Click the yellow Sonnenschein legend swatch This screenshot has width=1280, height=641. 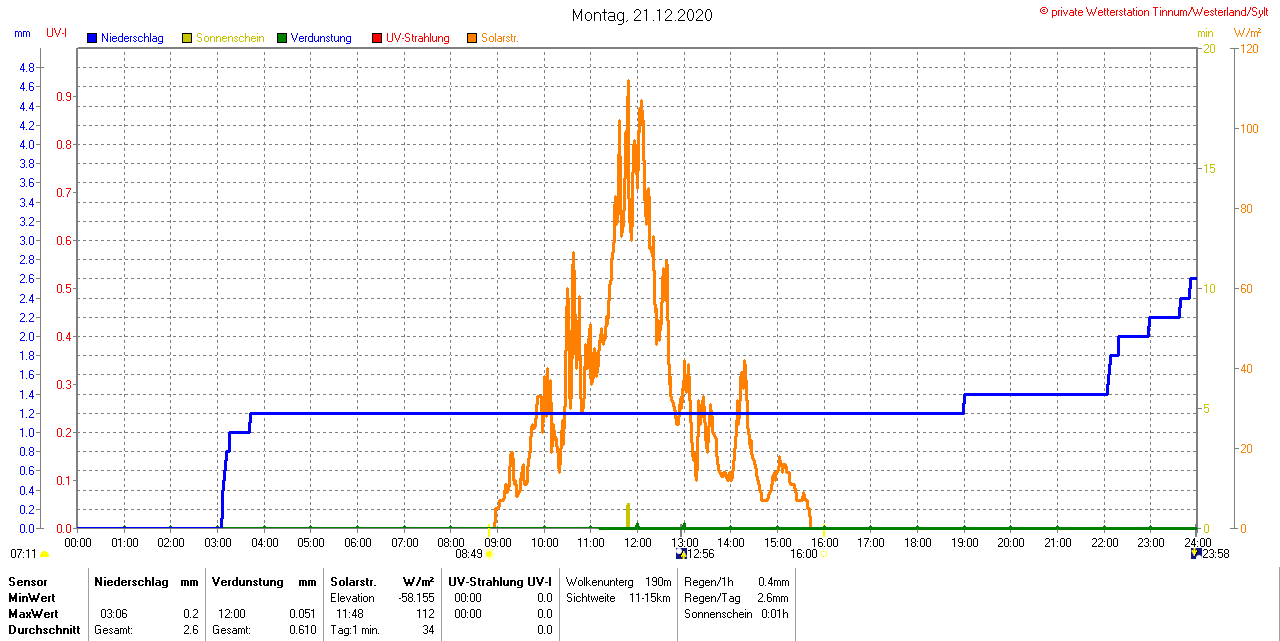tap(187, 38)
